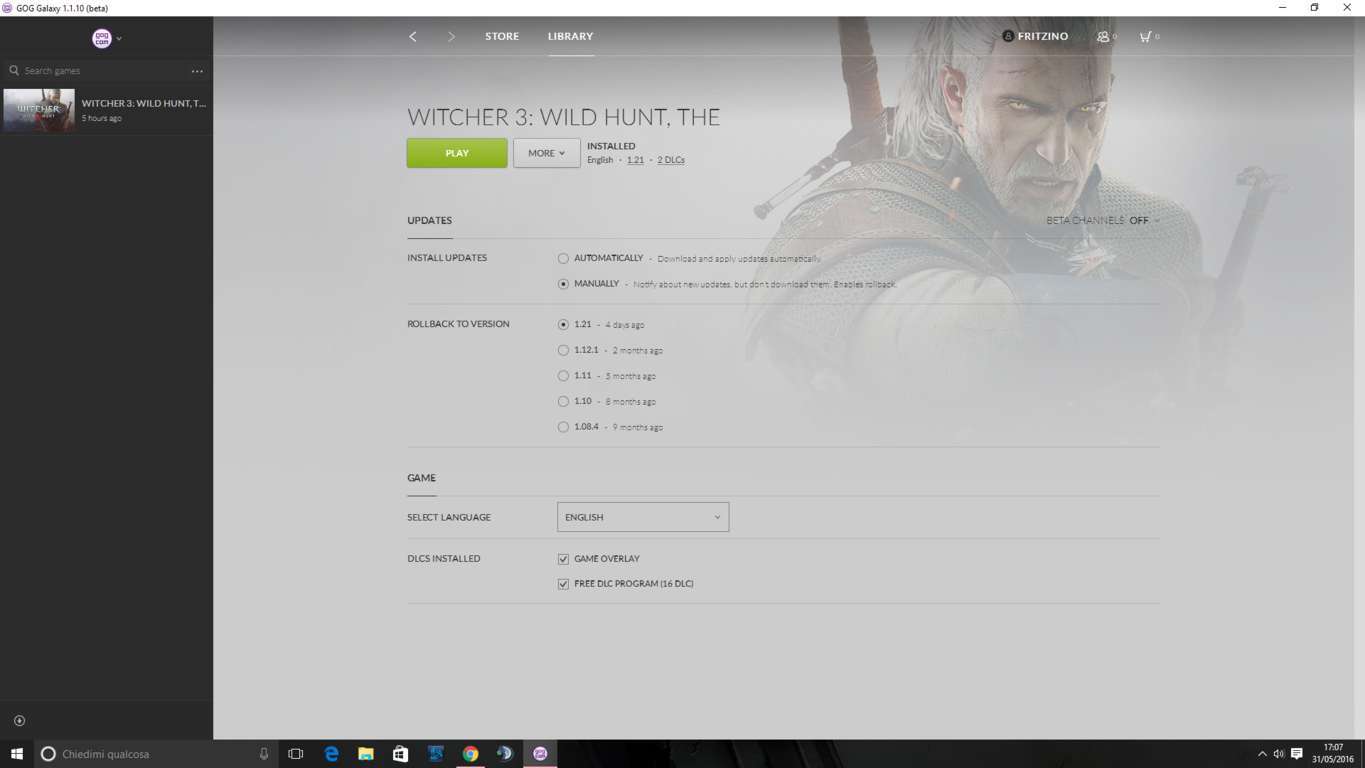Open Task View on the taskbar
The width and height of the screenshot is (1365, 768).
click(295, 754)
